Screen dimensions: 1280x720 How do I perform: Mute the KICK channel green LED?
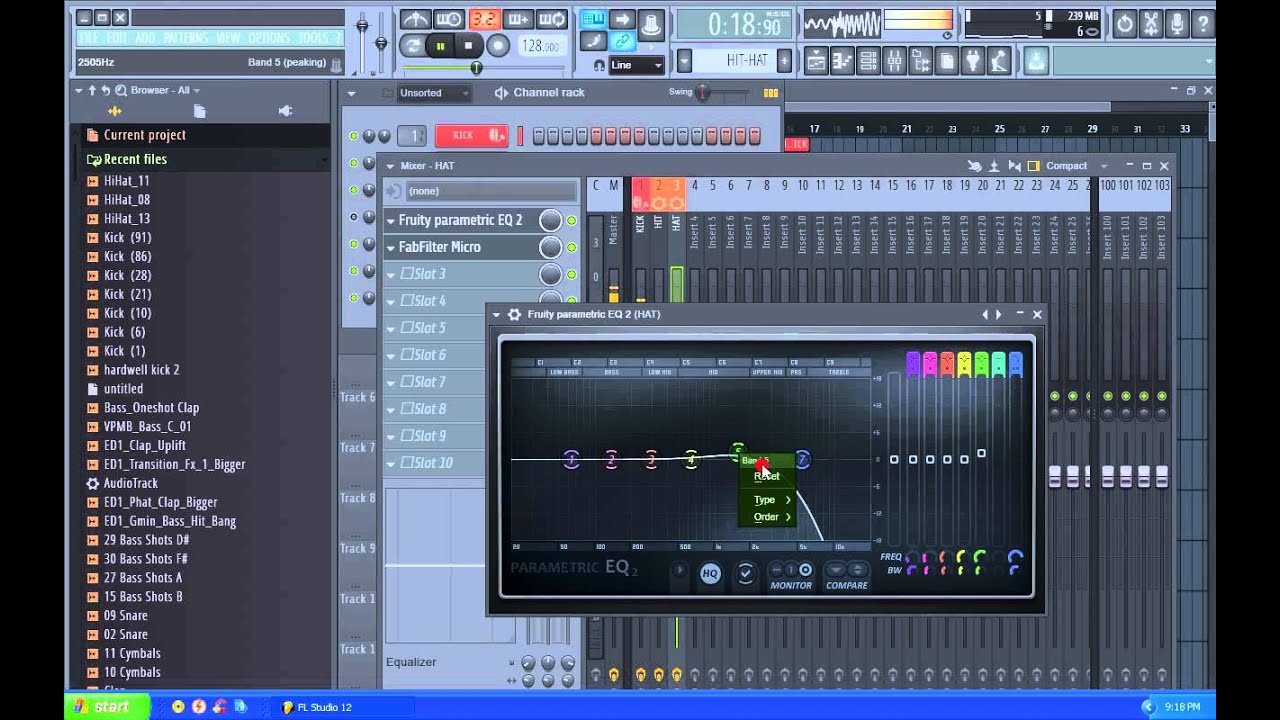[353, 136]
